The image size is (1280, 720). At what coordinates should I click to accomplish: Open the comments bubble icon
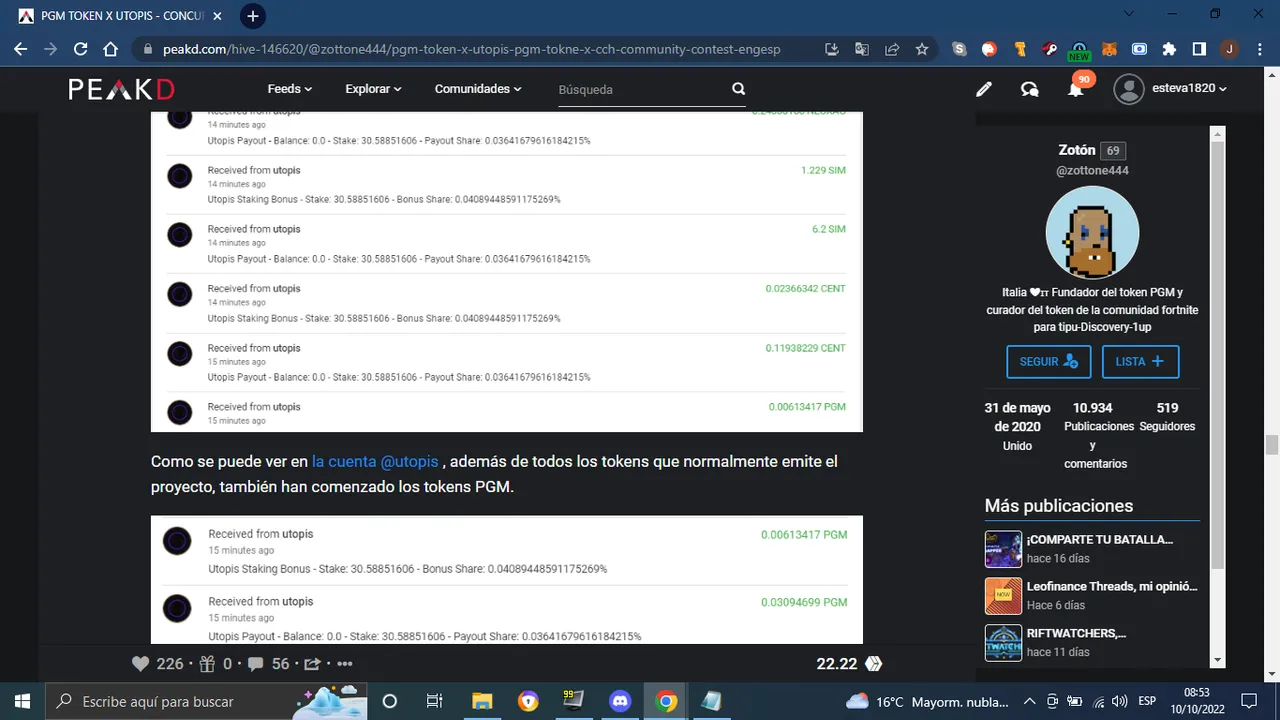pos(256,663)
